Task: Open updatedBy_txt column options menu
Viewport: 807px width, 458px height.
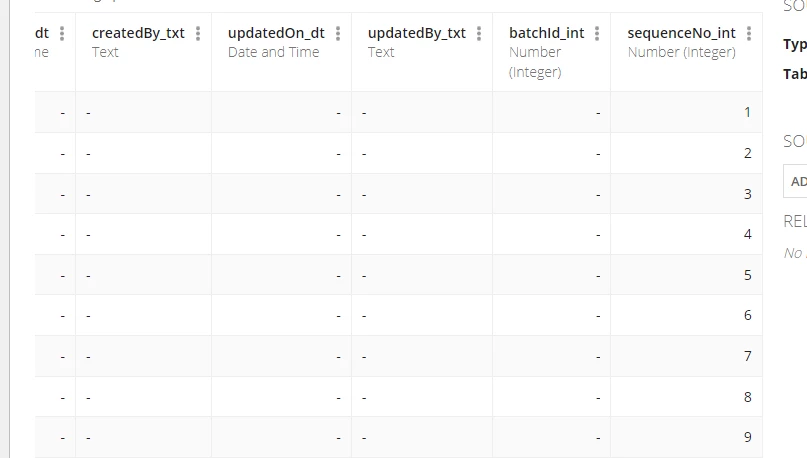Action: pos(479,33)
